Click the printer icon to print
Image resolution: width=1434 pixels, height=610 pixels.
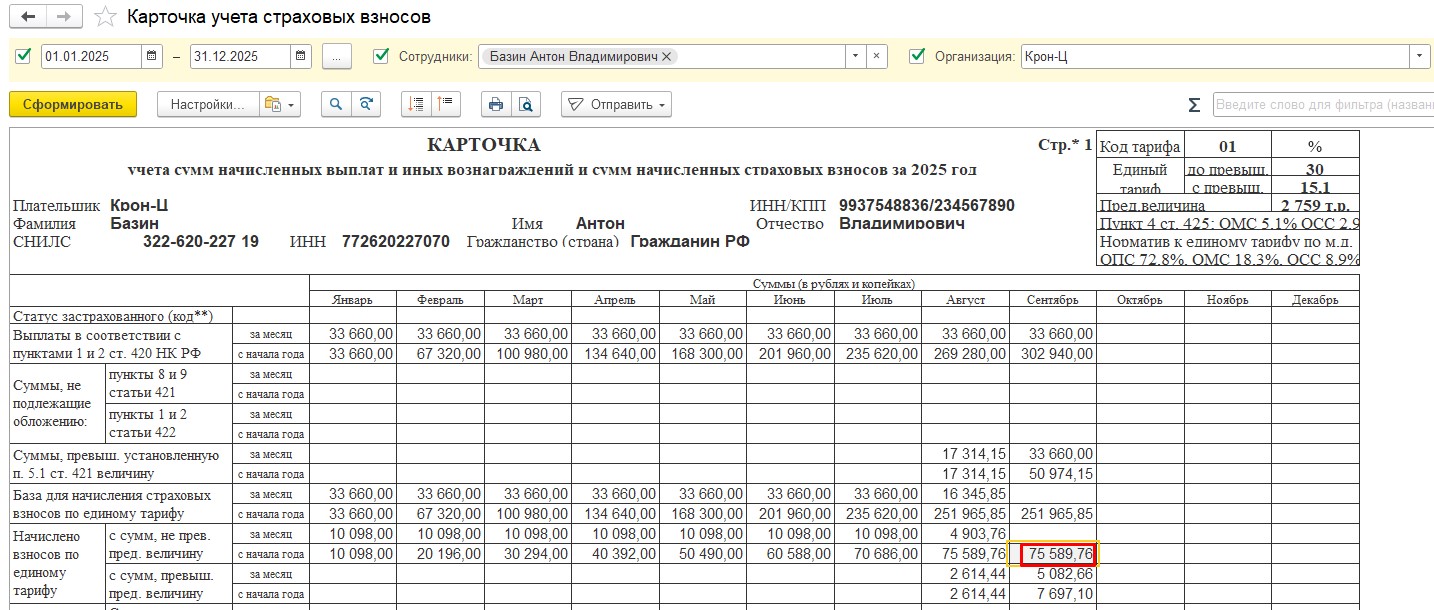(x=494, y=104)
